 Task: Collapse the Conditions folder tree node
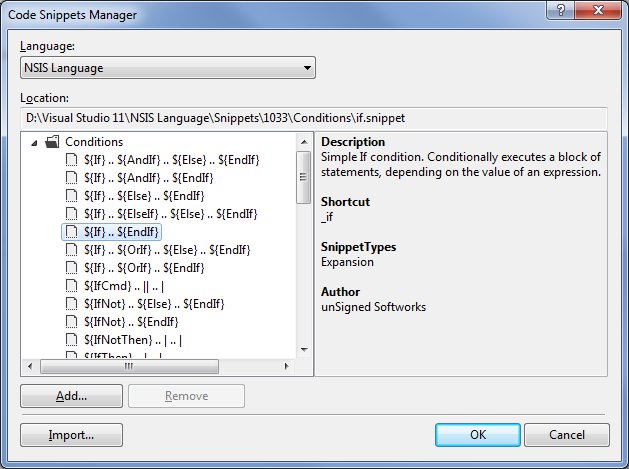[34, 142]
